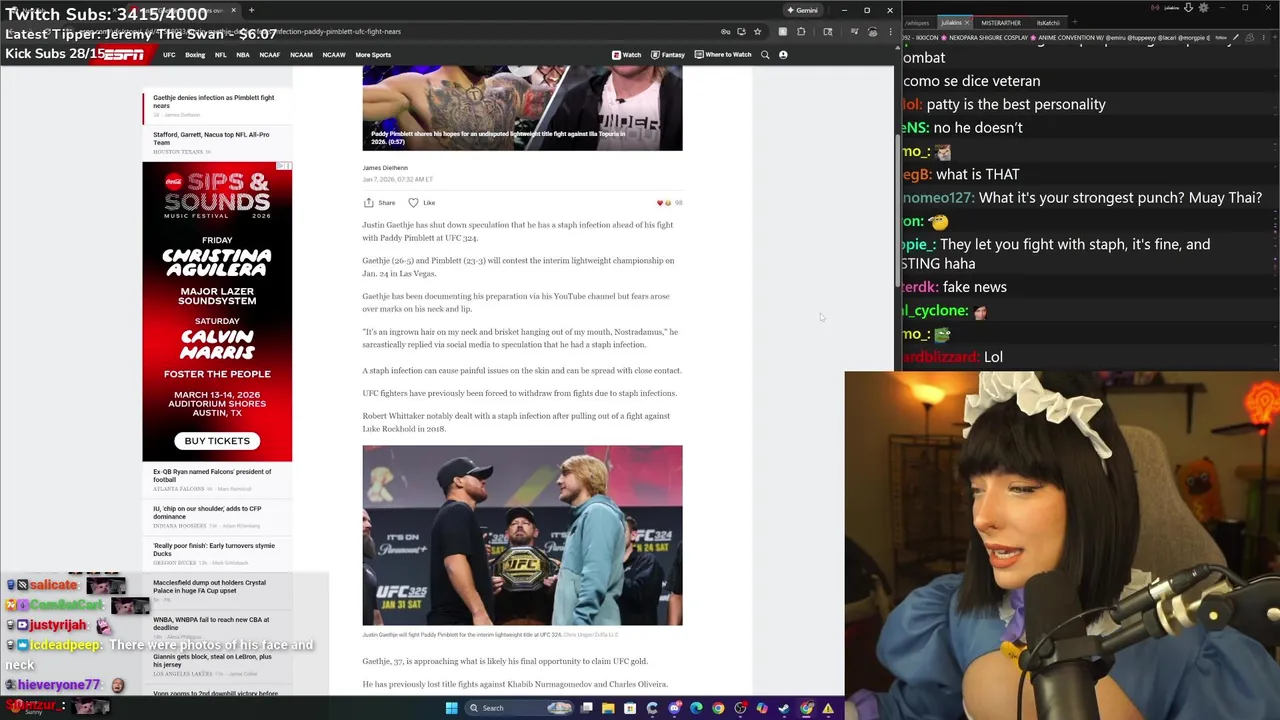Click the taskbar Search box
The height and width of the screenshot is (720, 1280).
(x=518, y=708)
